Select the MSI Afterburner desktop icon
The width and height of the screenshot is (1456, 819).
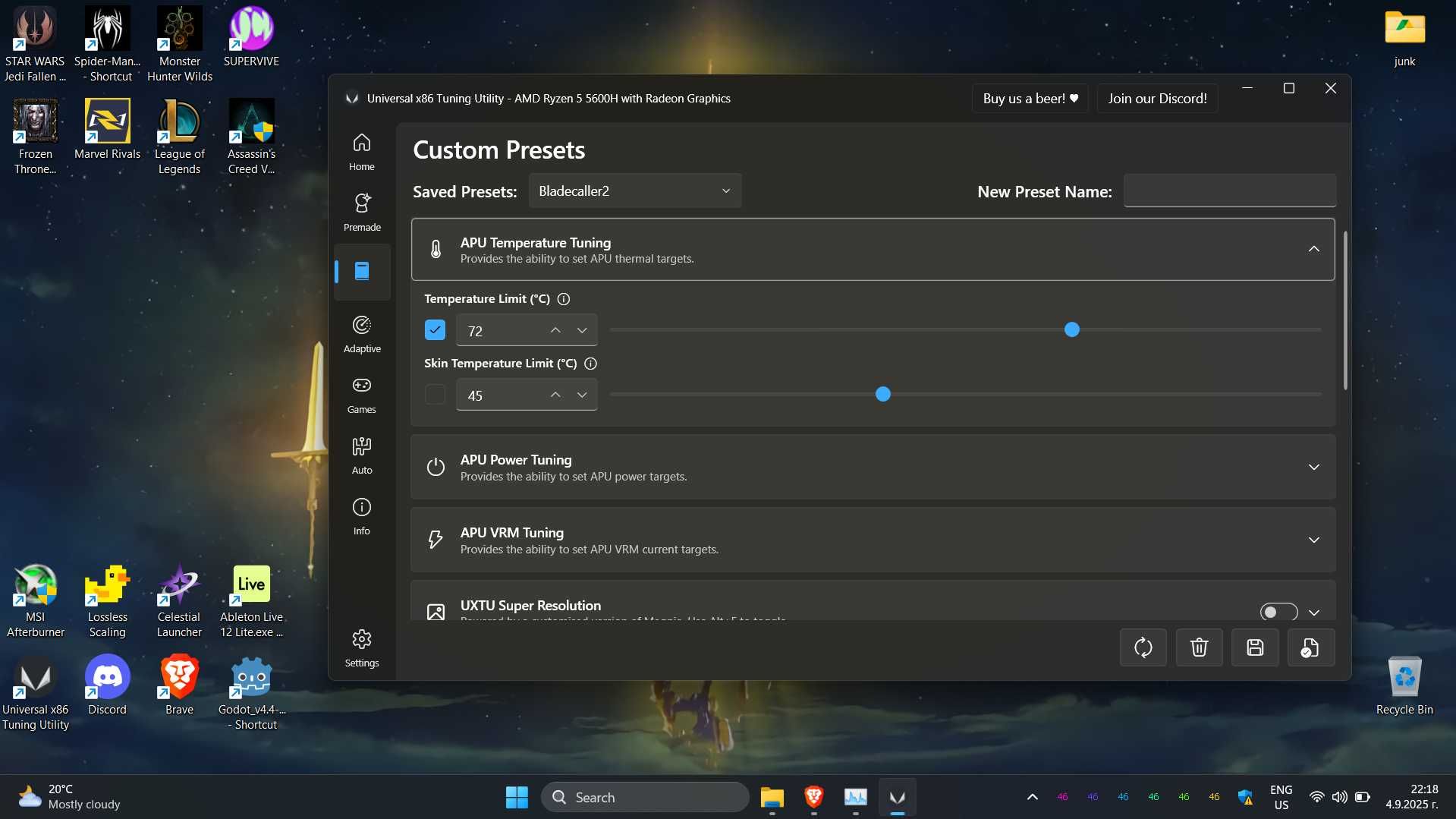click(x=35, y=600)
